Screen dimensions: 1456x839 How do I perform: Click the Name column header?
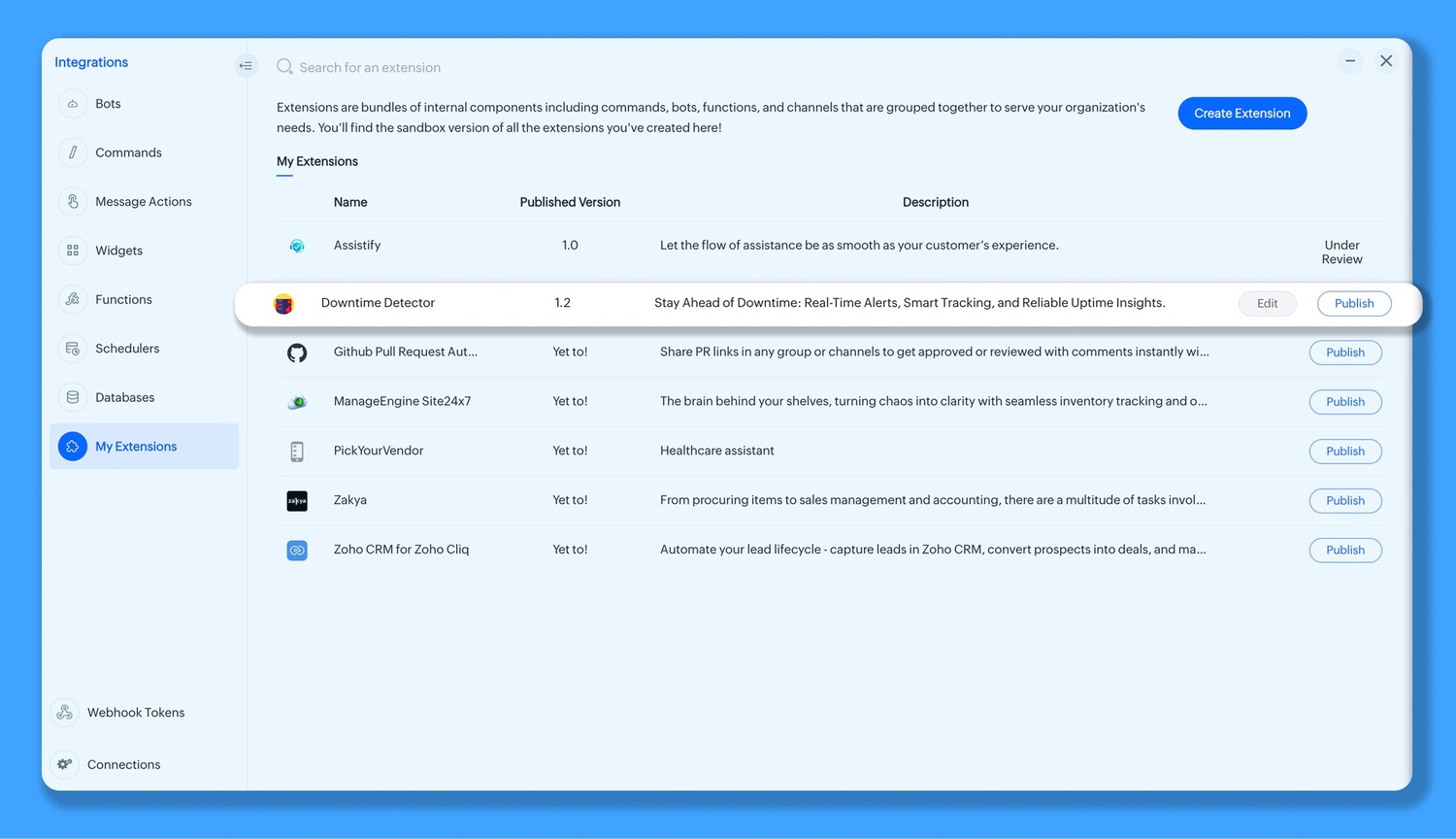pos(350,202)
